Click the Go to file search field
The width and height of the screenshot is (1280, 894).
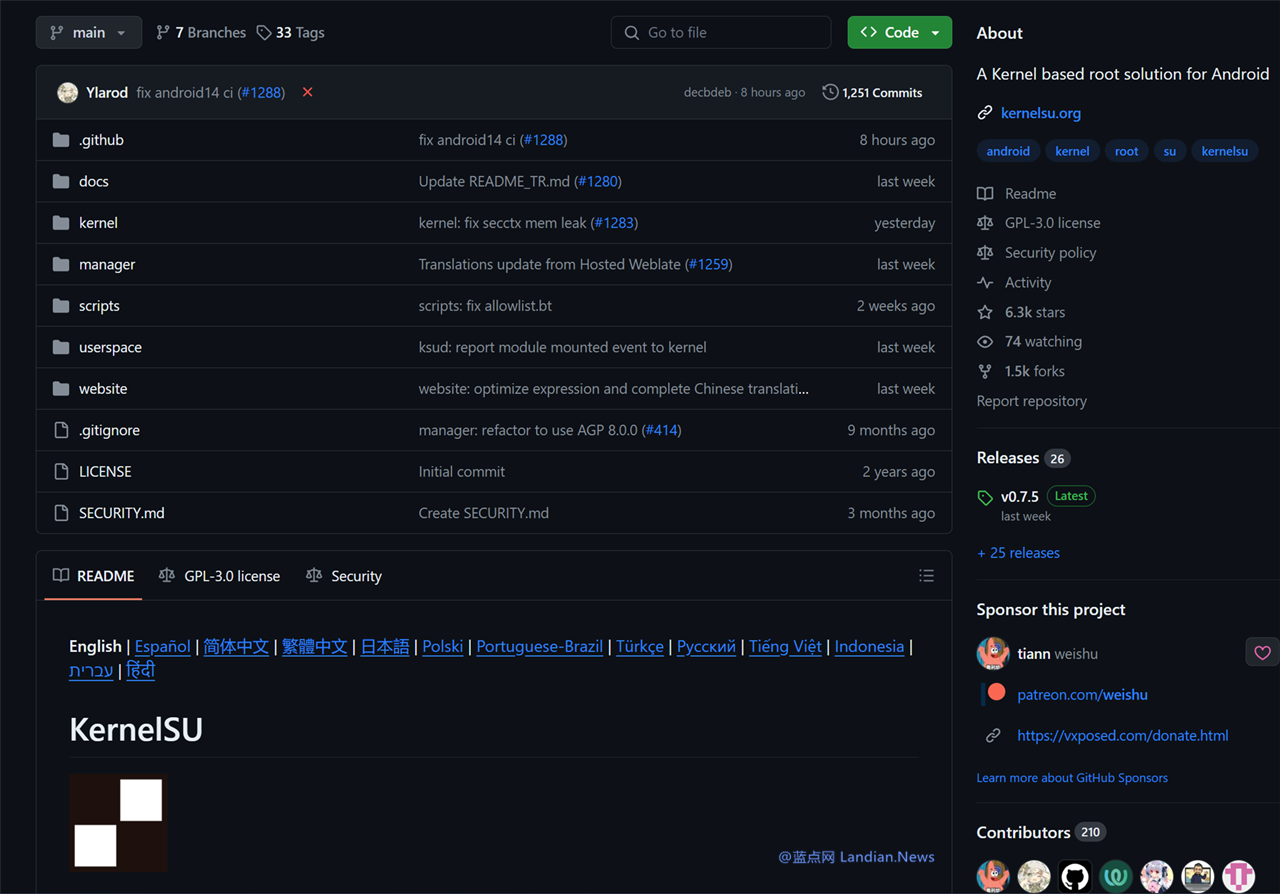click(x=721, y=32)
